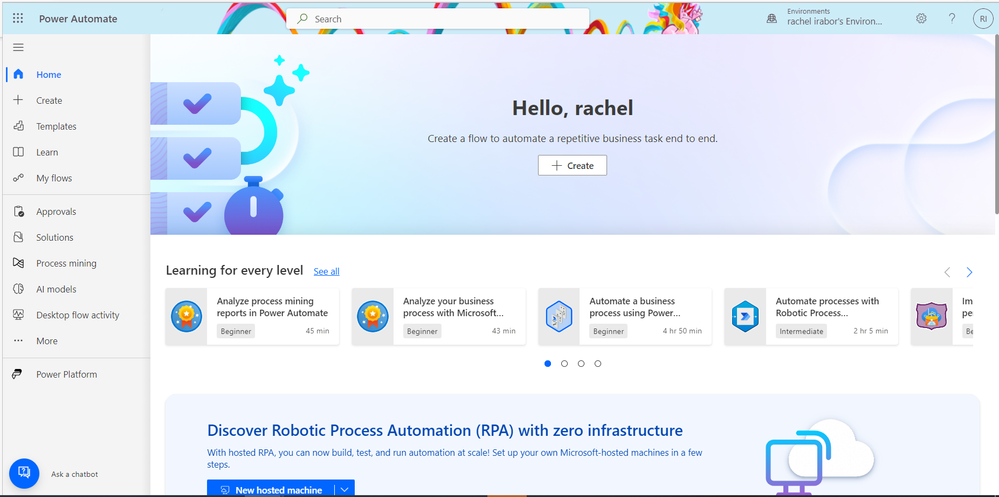Open Automate processes with Robotic Process card title
Viewport: 999px width, 497px height.
pyautogui.click(x=827, y=306)
